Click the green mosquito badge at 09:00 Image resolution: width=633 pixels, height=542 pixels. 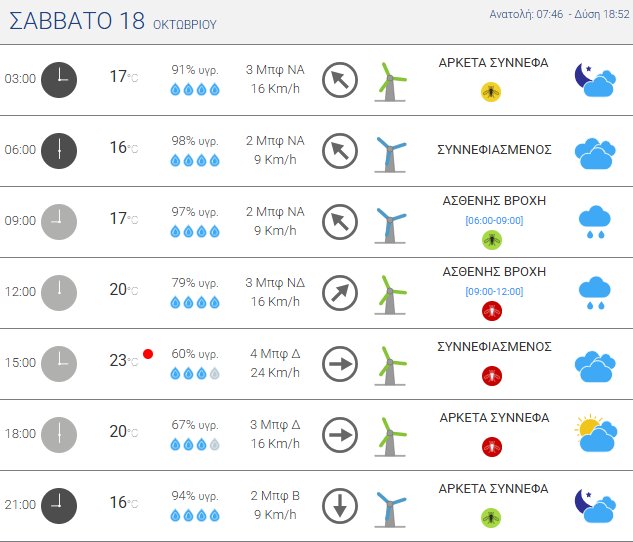click(x=491, y=240)
